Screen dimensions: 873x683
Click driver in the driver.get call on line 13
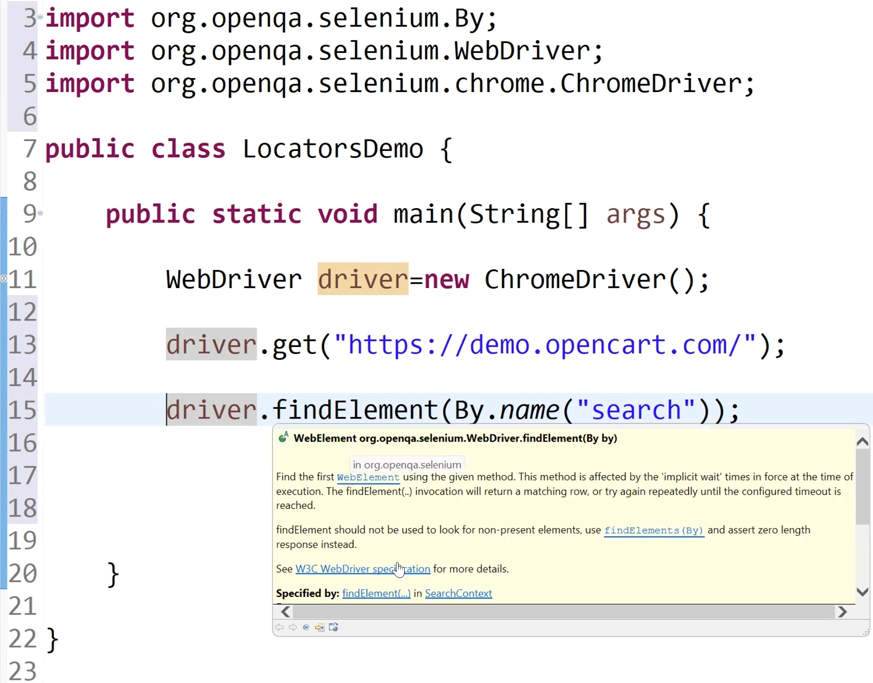click(211, 345)
